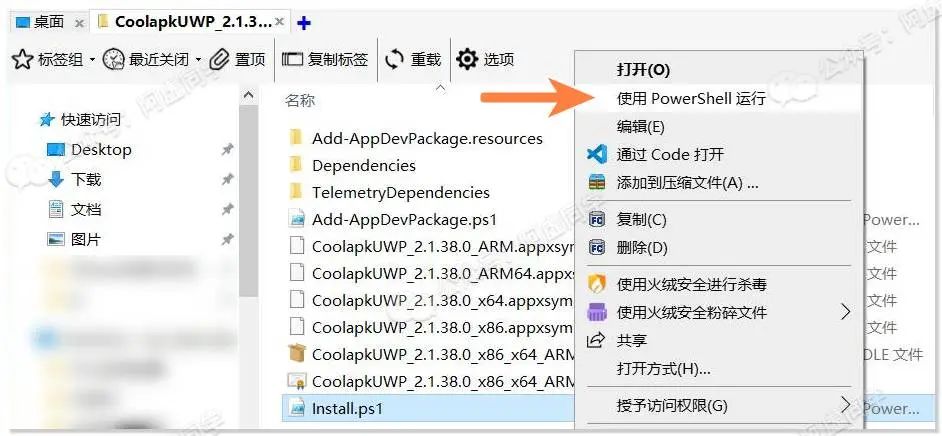Screen dimensions: 942x436
Task: Click the Add-AppDevPackage.ps1 file icon
Action: 297,220
